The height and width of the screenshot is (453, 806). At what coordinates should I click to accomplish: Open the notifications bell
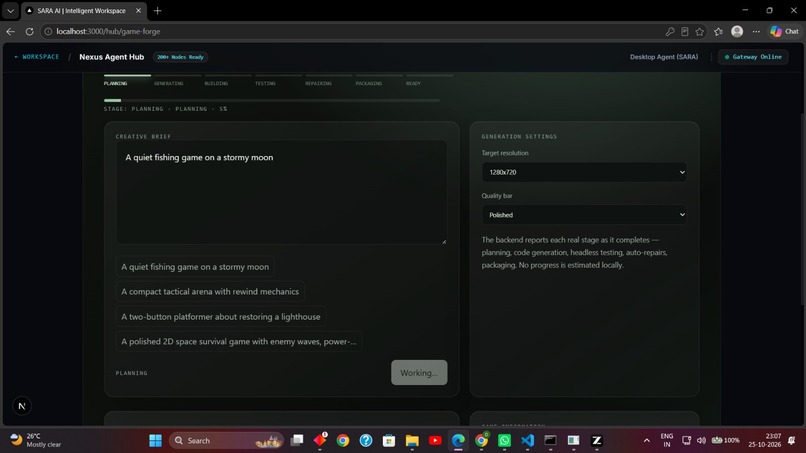792,441
